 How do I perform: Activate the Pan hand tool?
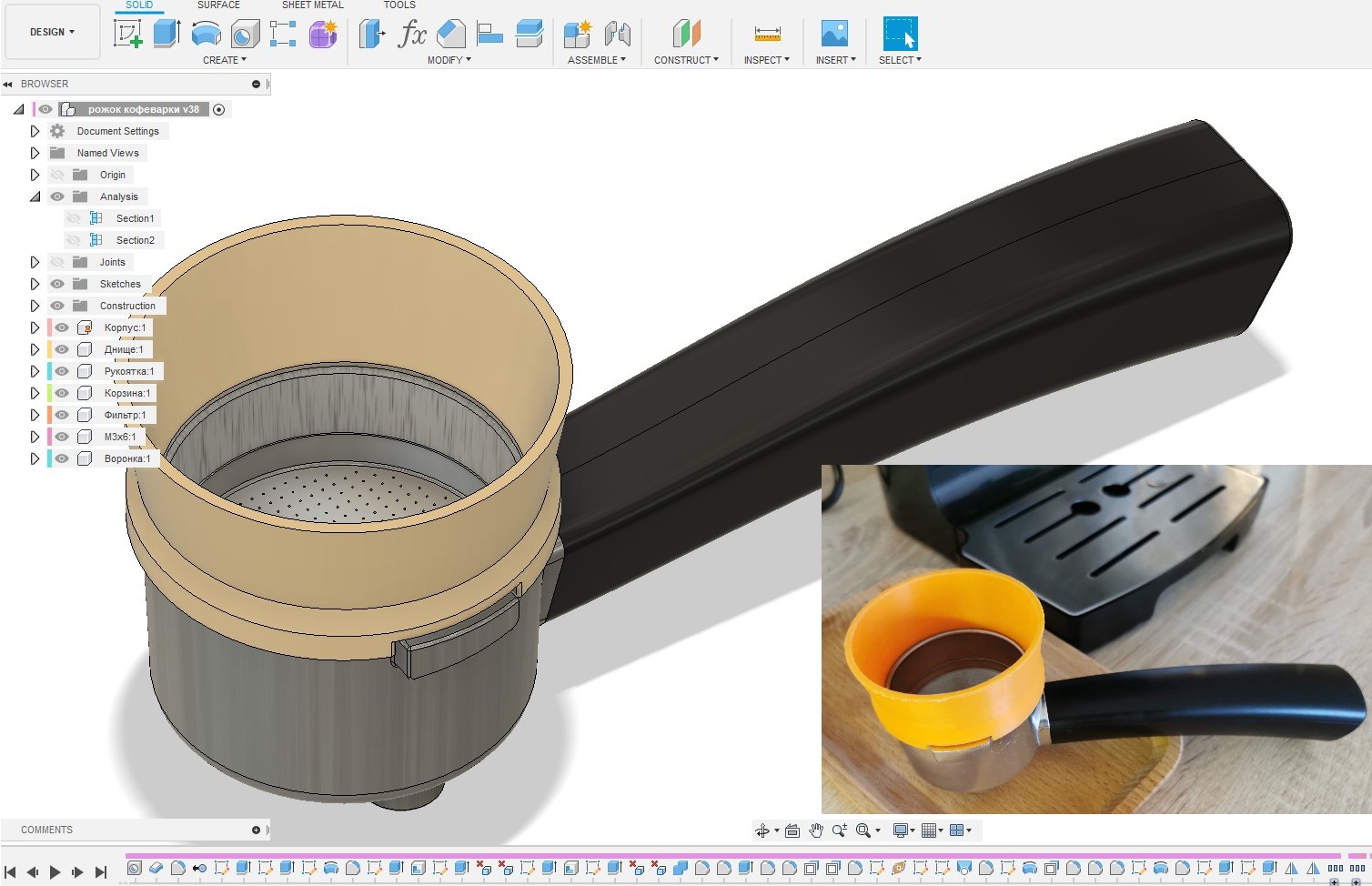tap(816, 831)
